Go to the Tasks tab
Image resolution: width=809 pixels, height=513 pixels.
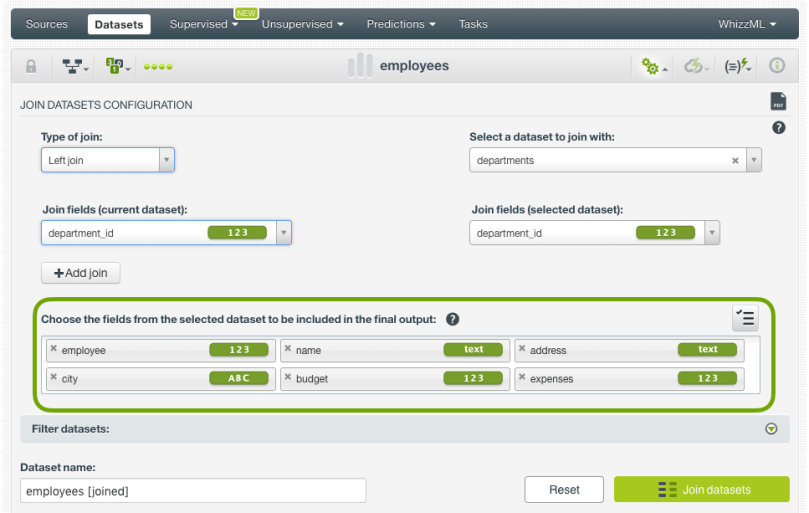(x=473, y=24)
